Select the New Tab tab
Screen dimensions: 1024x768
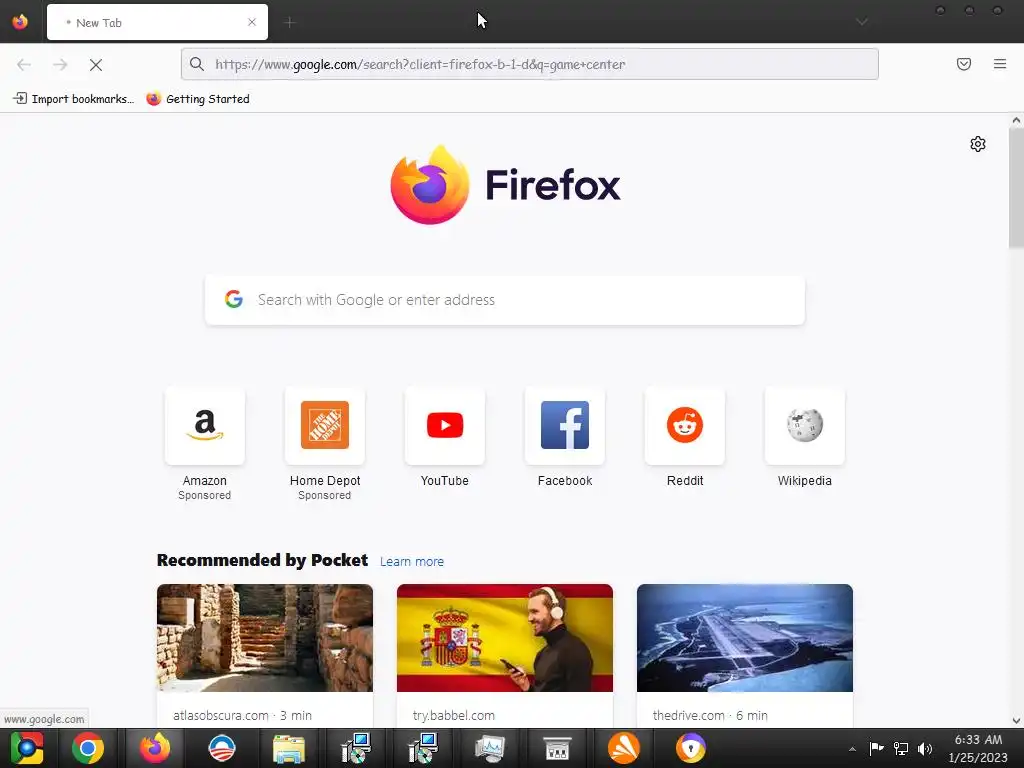click(157, 22)
